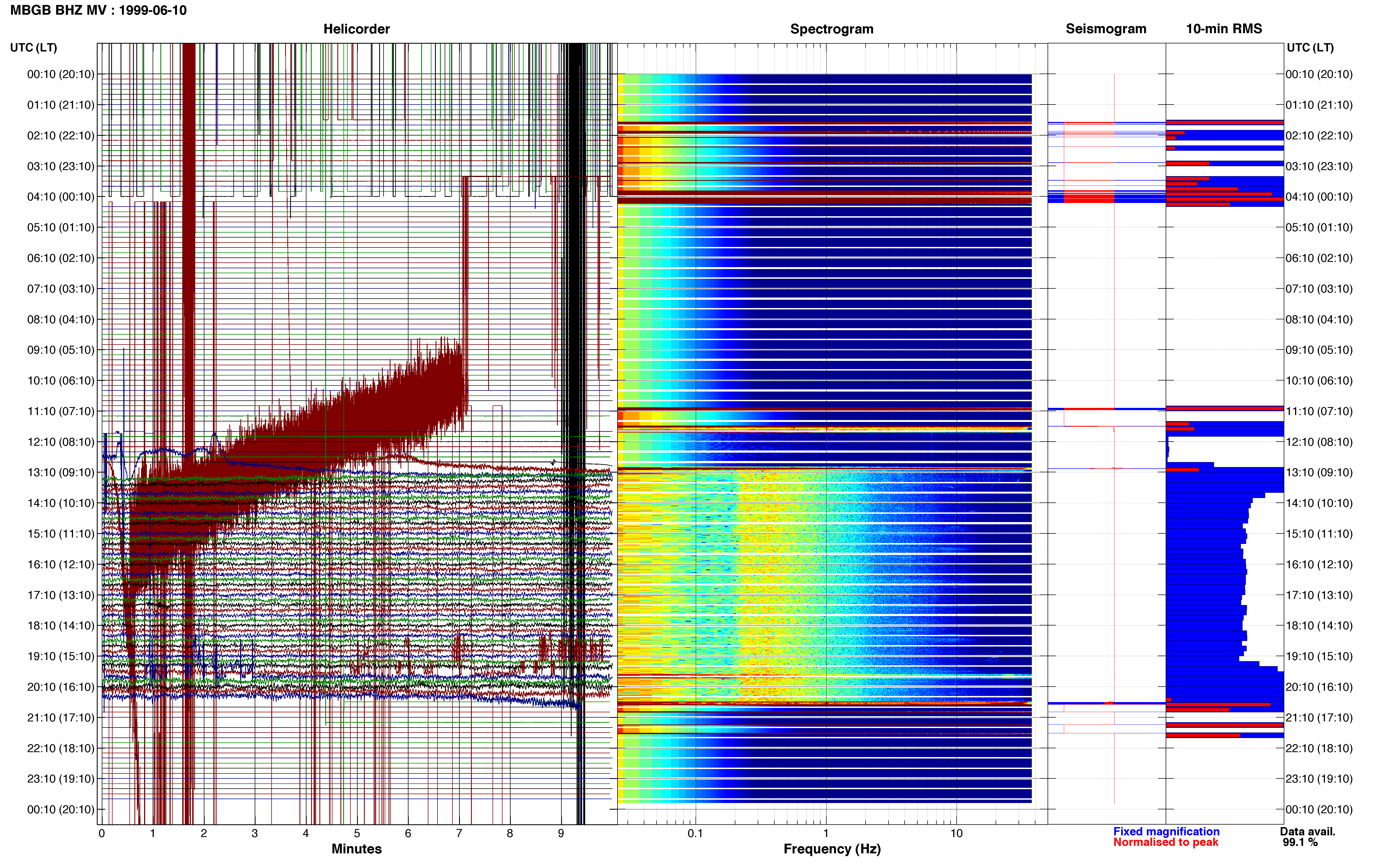The width and height of the screenshot is (1388, 868).
Task: Click the 'Fixed magnification' legend text
Action: click(x=1166, y=831)
